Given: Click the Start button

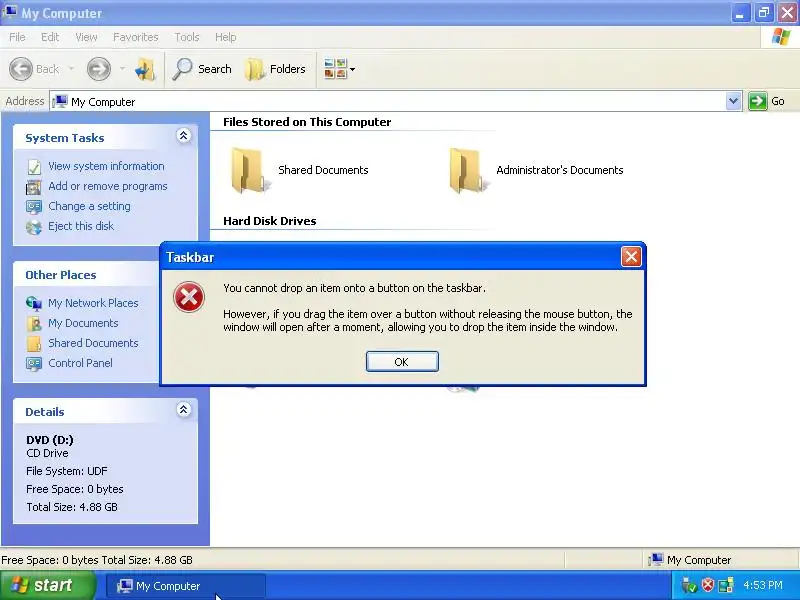Looking at the screenshot, I should point(47,585).
